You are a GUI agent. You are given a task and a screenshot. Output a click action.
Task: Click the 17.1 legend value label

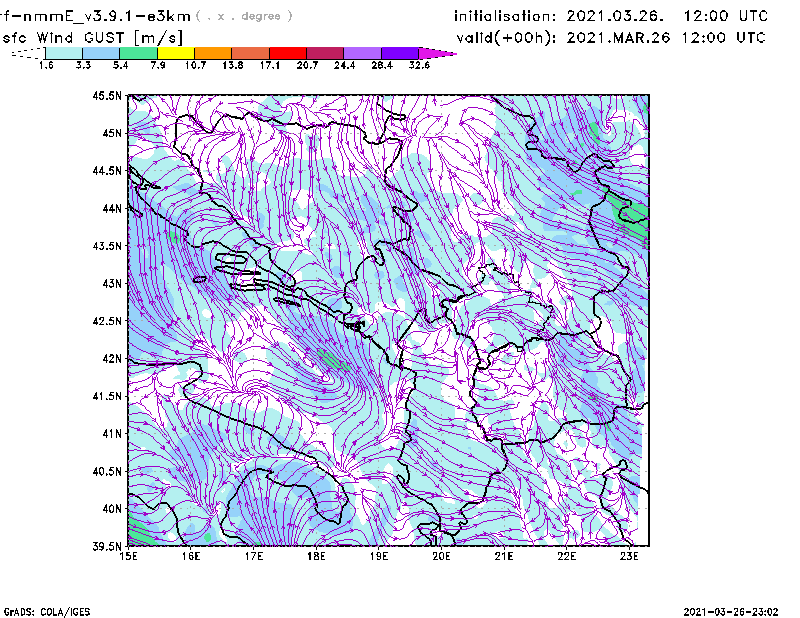(x=270, y=65)
